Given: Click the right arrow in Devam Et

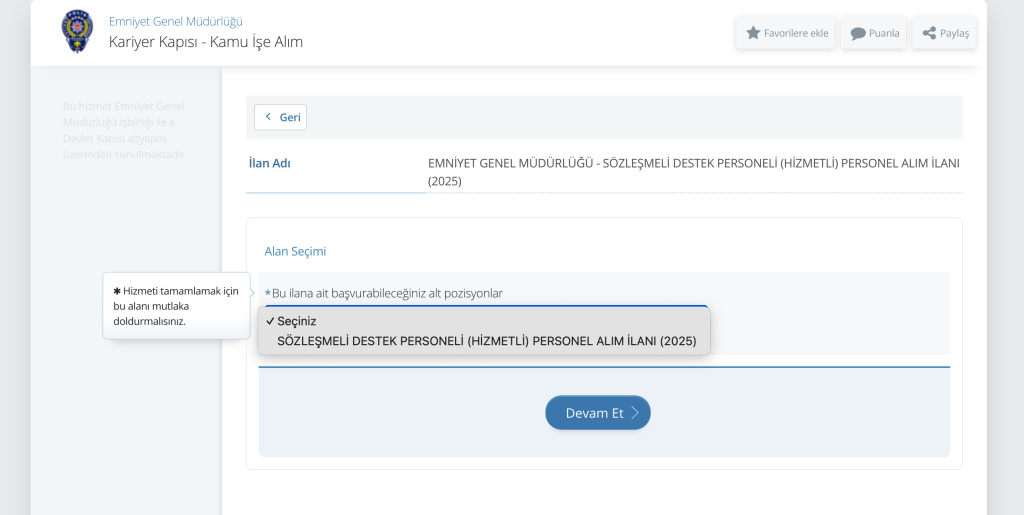Looking at the screenshot, I should click(635, 413).
